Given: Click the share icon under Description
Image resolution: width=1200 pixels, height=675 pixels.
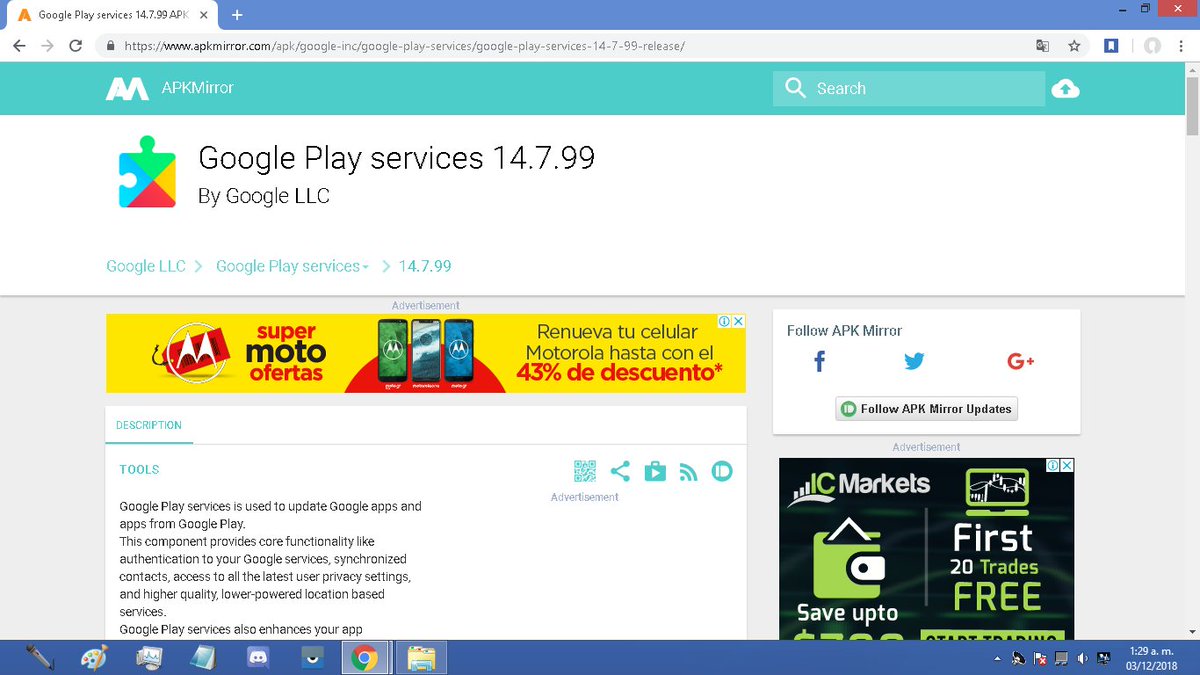Looking at the screenshot, I should [x=620, y=471].
